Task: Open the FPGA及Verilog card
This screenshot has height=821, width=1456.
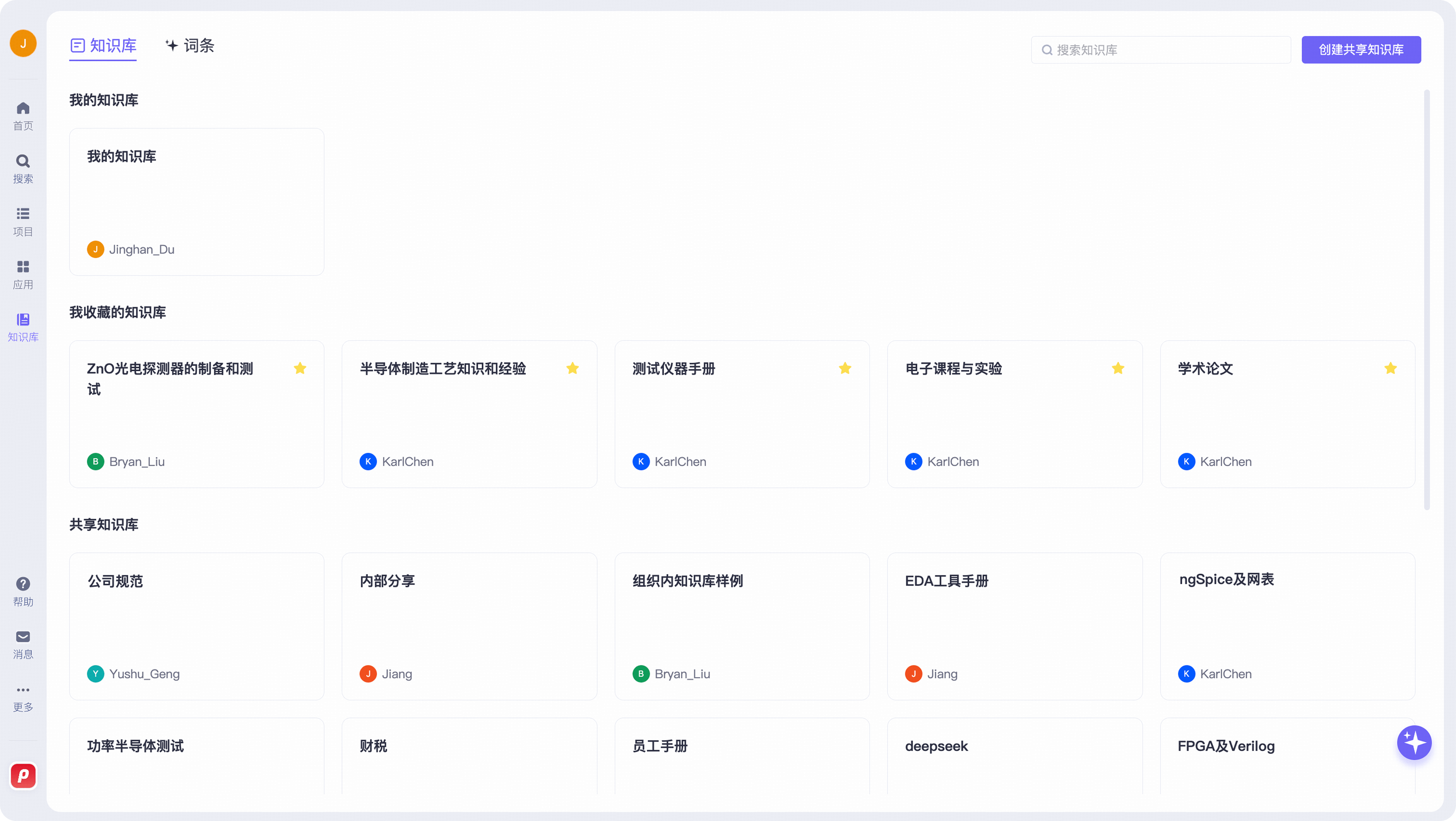Action: [1288, 756]
